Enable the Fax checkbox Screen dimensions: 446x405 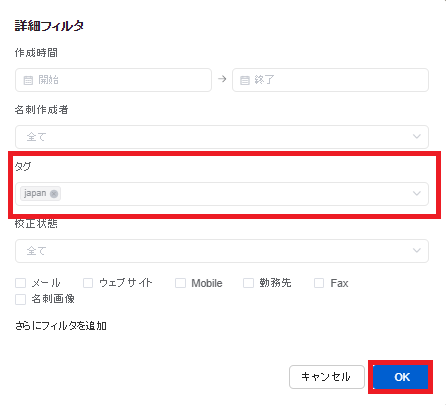[319, 283]
